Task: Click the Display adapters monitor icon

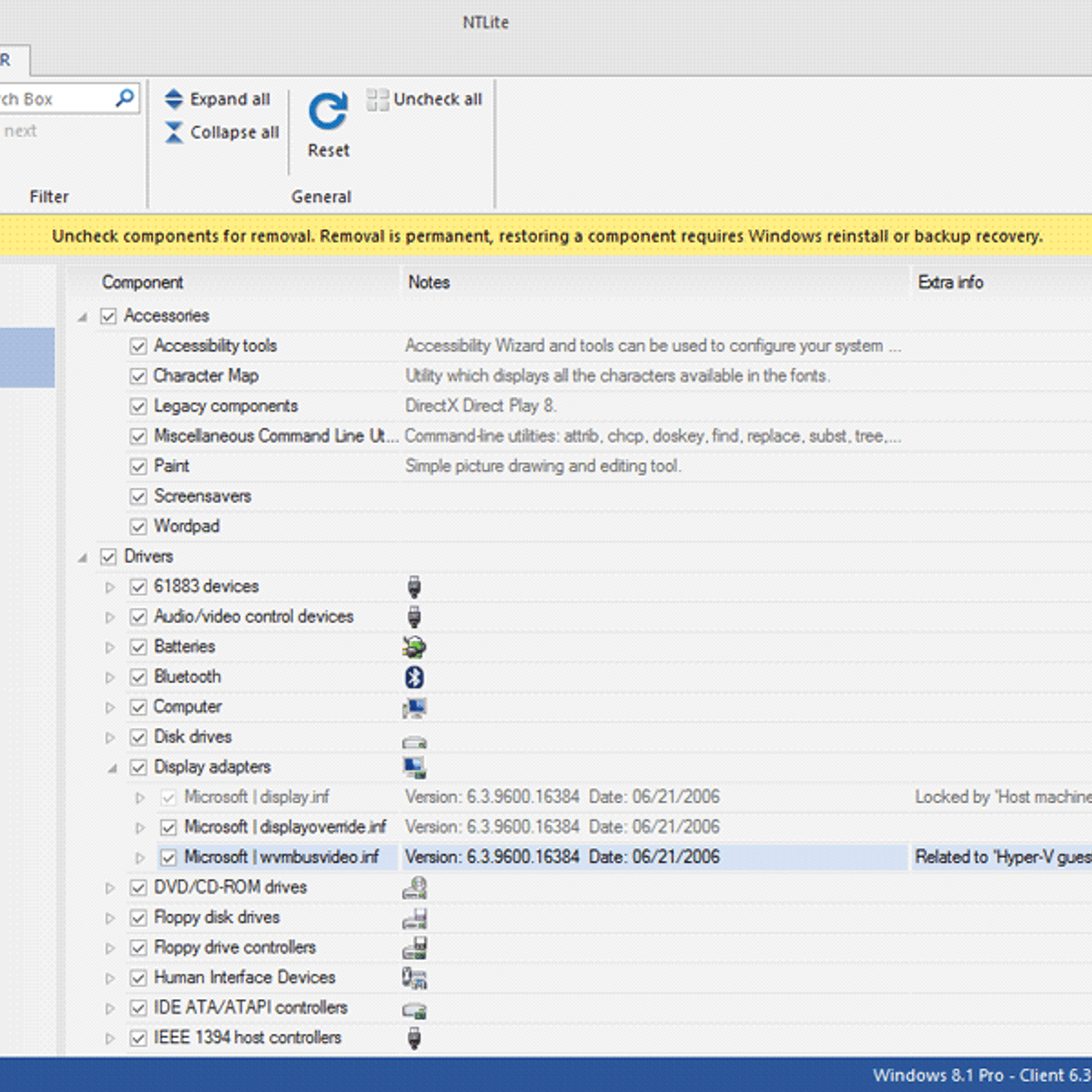Action: [x=414, y=768]
